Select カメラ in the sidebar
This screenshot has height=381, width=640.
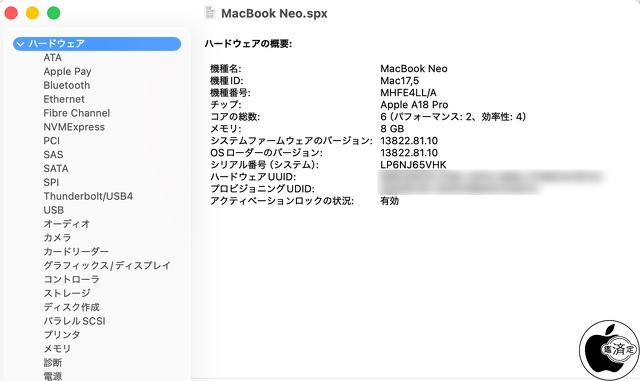pyautogui.click(x=57, y=238)
